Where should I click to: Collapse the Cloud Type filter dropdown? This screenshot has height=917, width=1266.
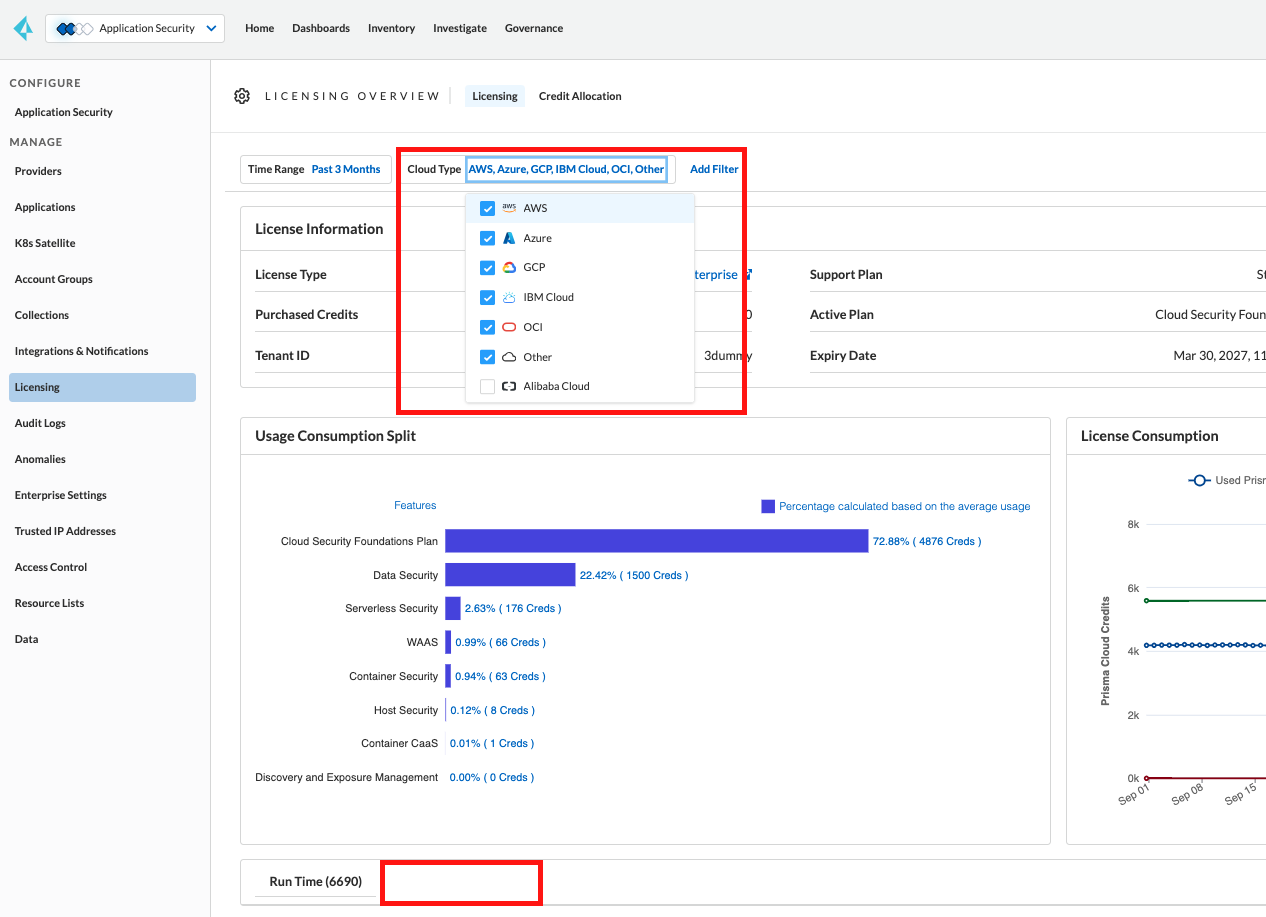pyautogui.click(x=566, y=169)
